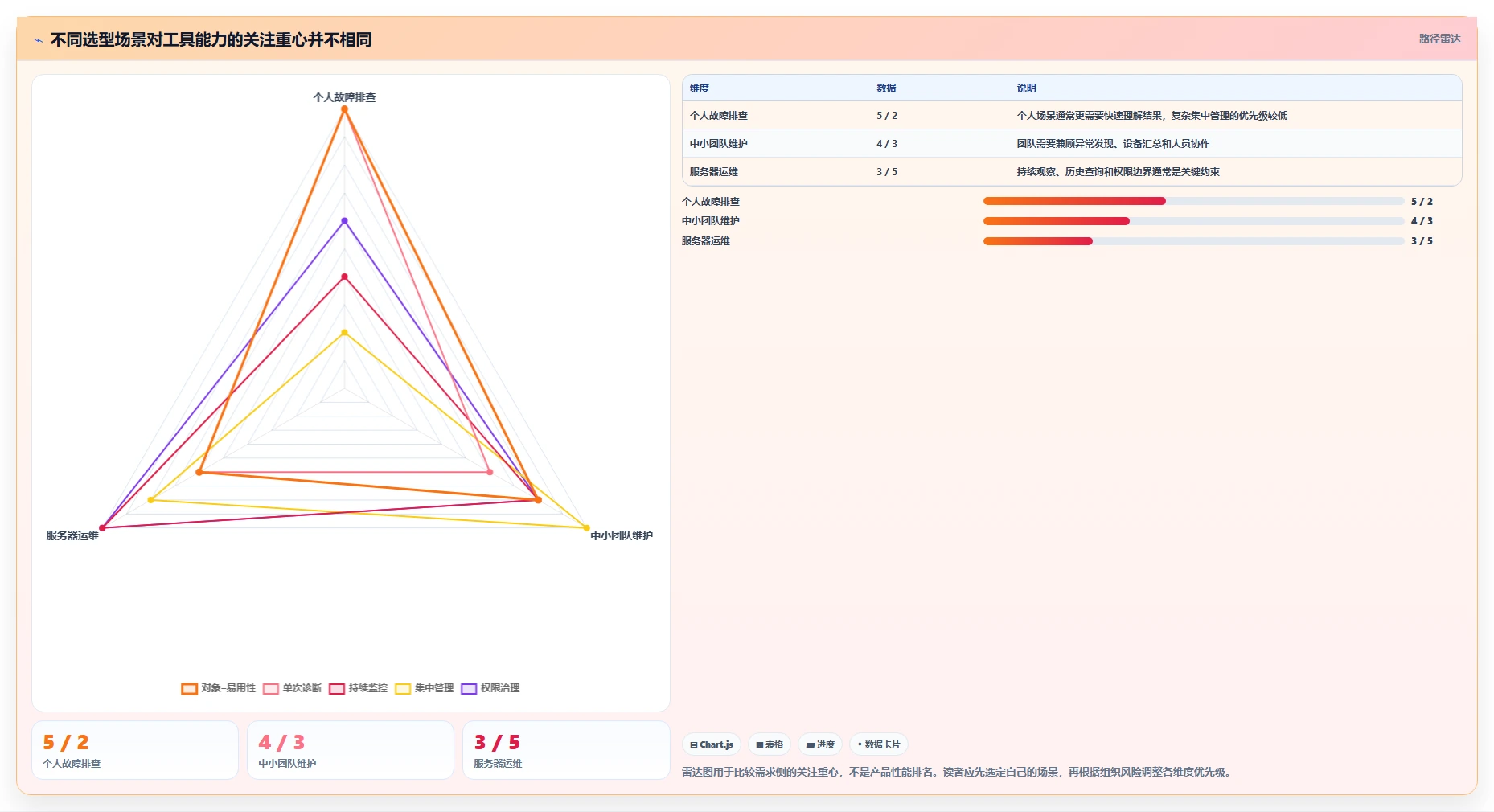Click the 说明 table column header
Screen dimensions: 1494x812
pyautogui.click(x=1026, y=88)
